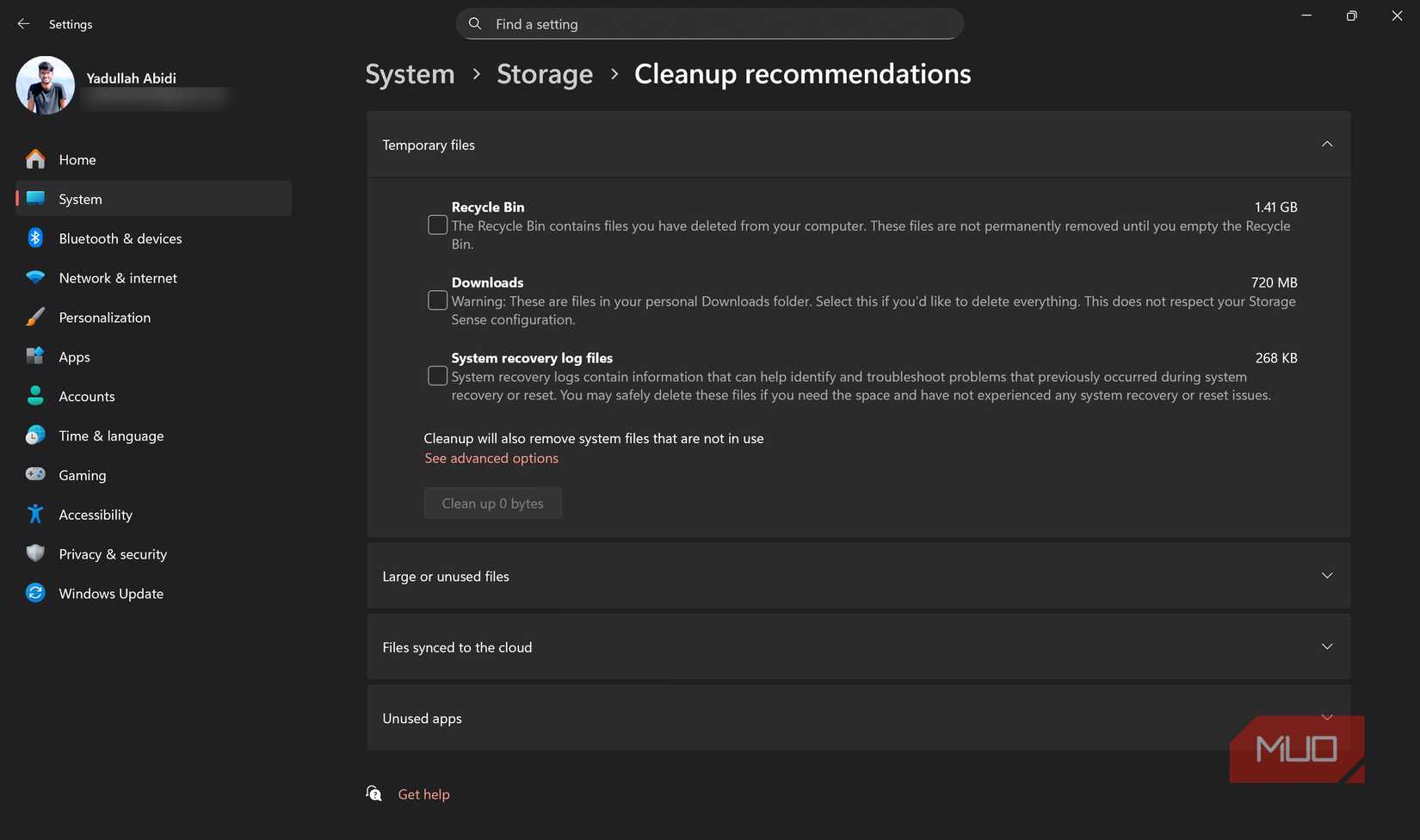Expand the Large or unused files section
This screenshot has width=1420, height=840.
1327,575
